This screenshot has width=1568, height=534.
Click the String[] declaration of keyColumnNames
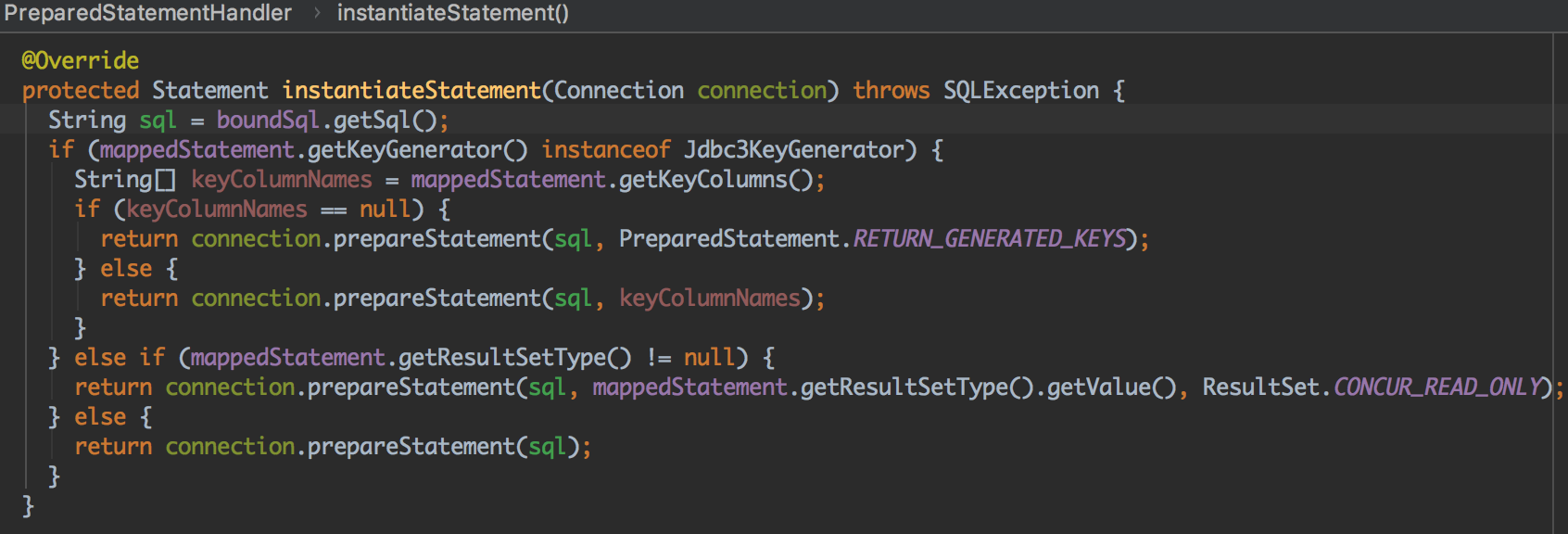point(125,179)
